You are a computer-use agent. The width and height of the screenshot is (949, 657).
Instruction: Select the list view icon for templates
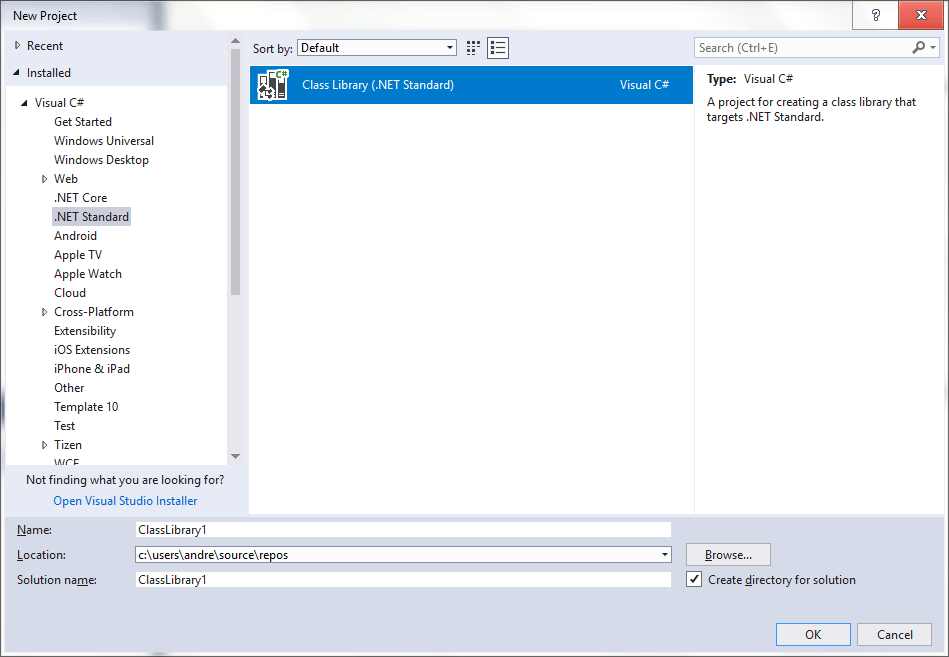point(497,47)
